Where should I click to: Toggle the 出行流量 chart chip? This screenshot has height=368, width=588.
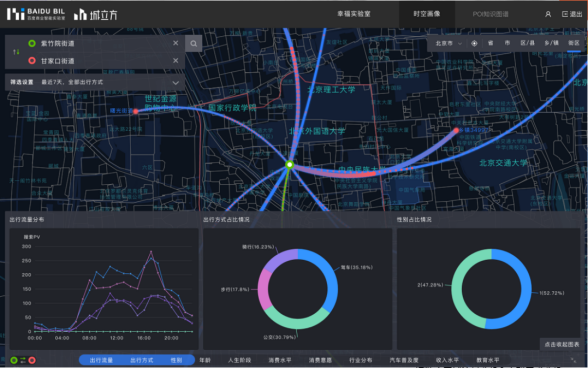(x=101, y=360)
